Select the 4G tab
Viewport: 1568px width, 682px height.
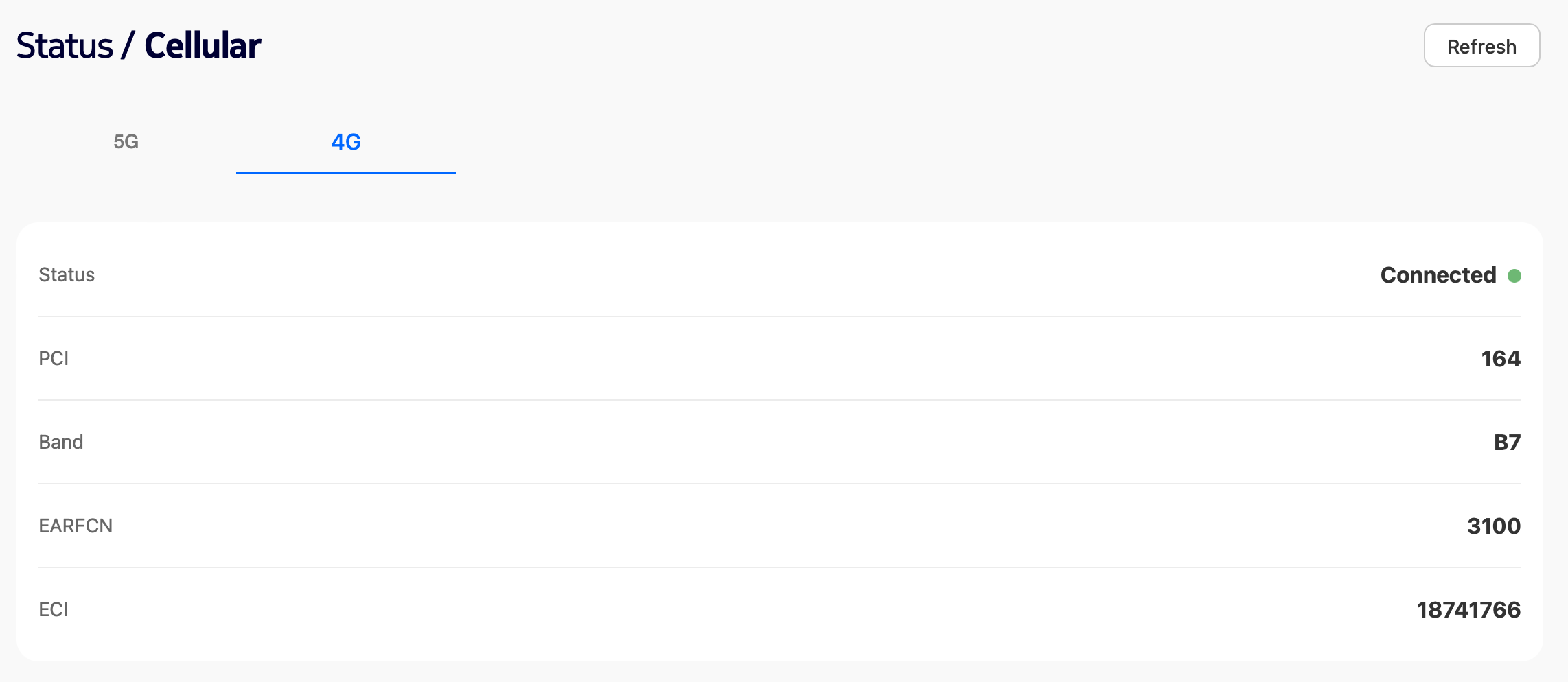[346, 142]
